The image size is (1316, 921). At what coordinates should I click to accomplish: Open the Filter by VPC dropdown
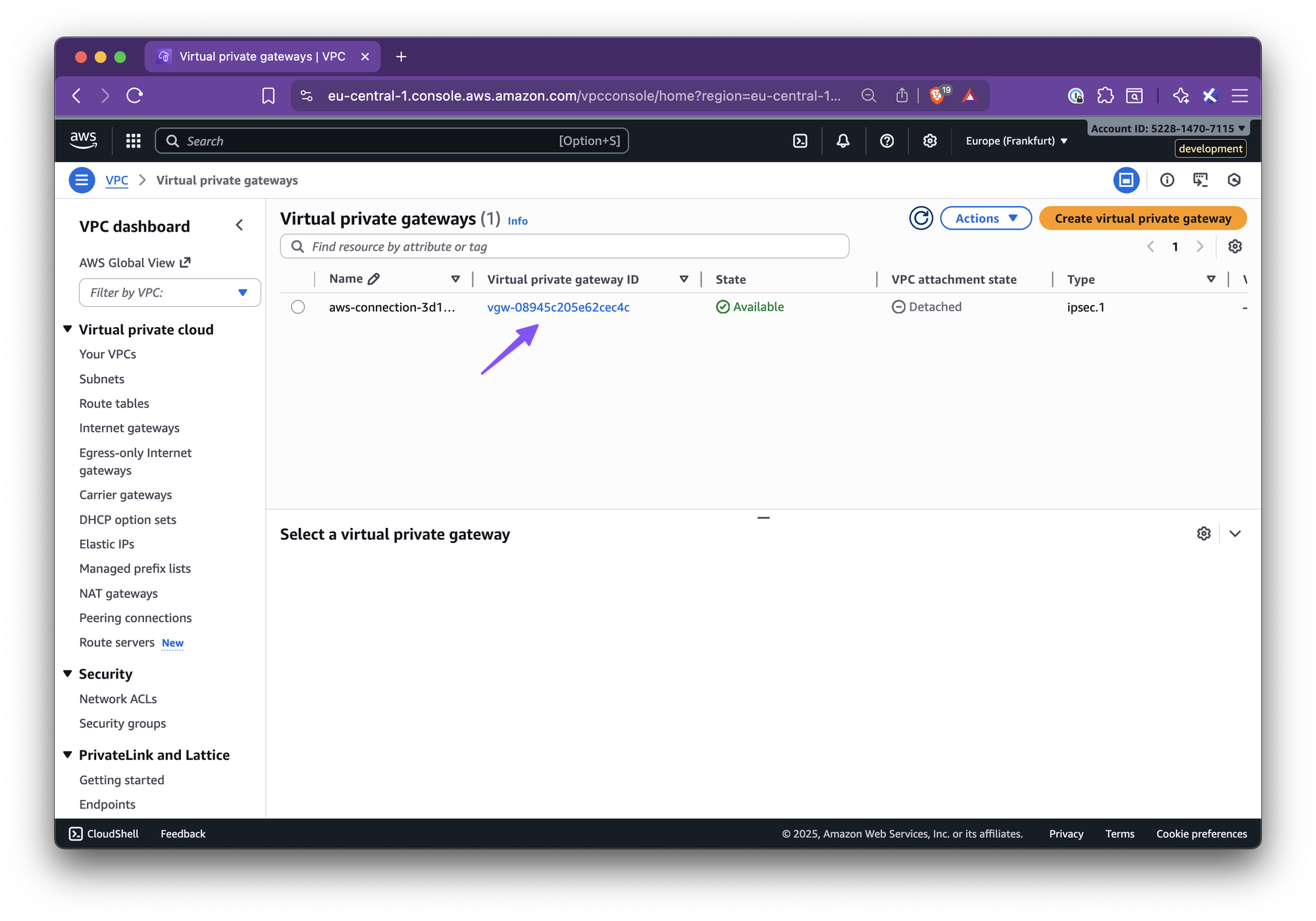(x=170, y=293)
